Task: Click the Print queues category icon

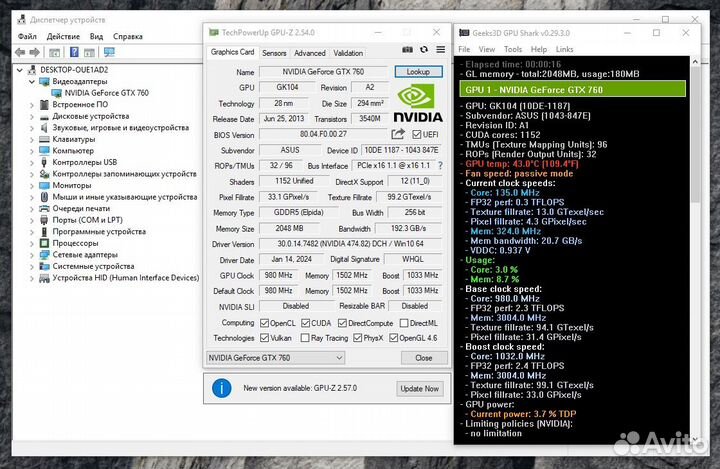Action: coord(45,209)
